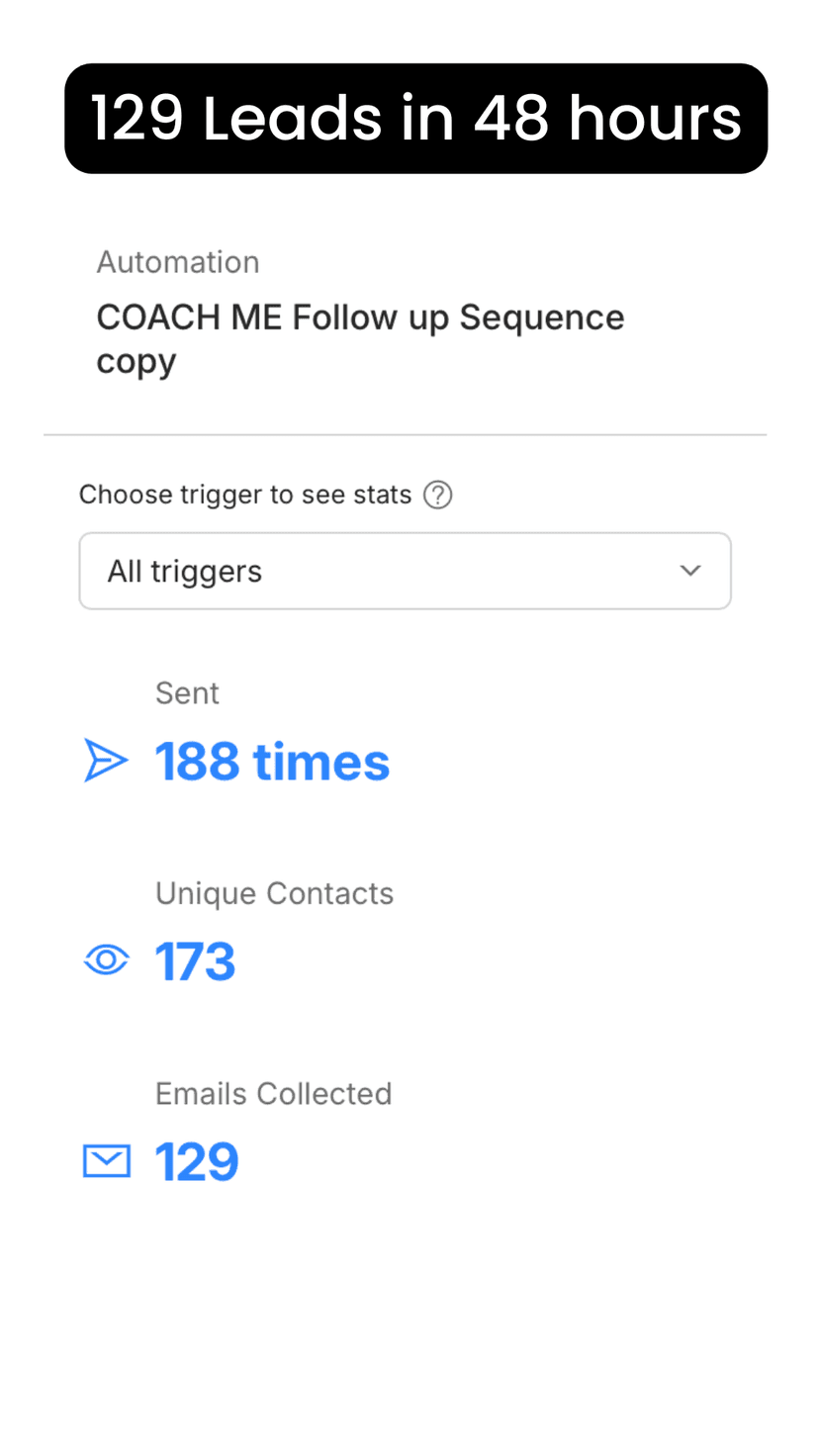Screen dimensions: 819x1456
Task: Click the Unique Contacts label
Action: click(x=274, y=893)
